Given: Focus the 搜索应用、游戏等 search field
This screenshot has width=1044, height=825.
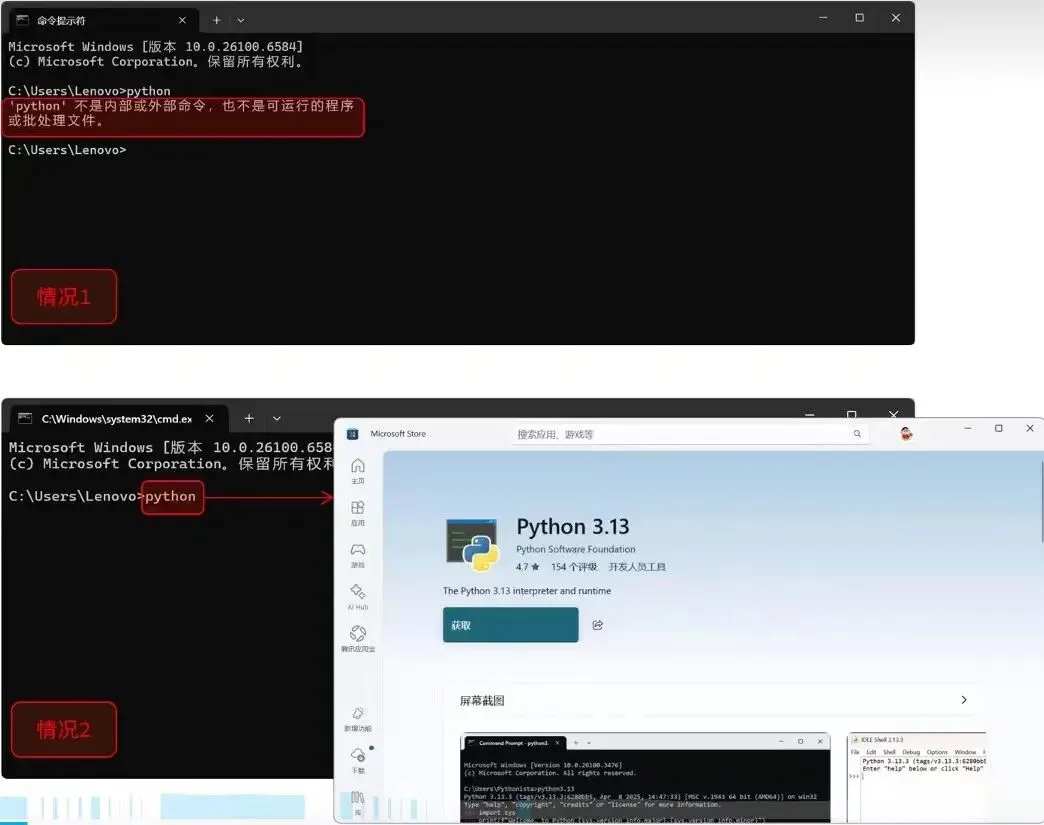Looking at the screenshot, I should 690,434.
